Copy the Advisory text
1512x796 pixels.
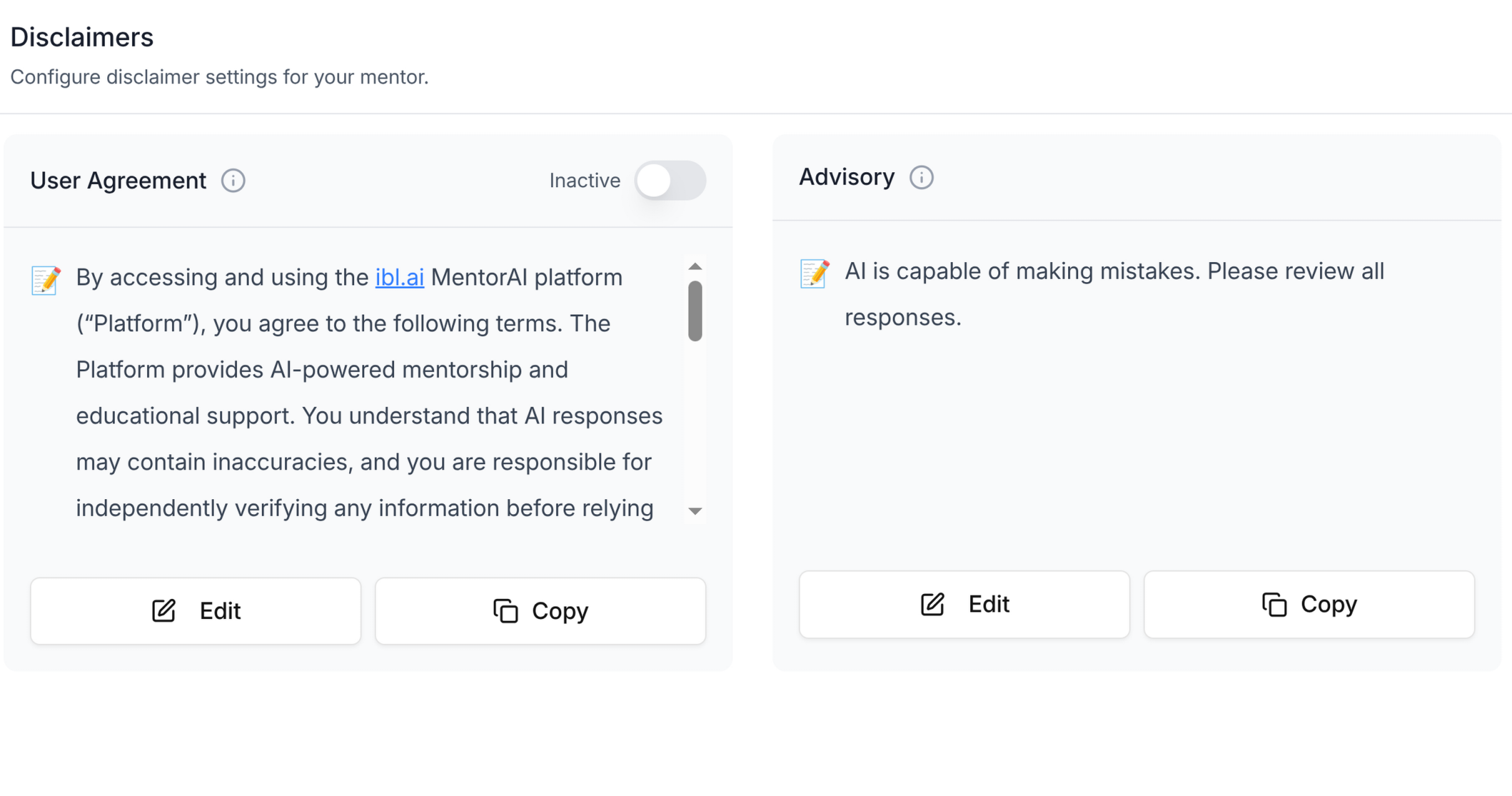click(1309, 604)
